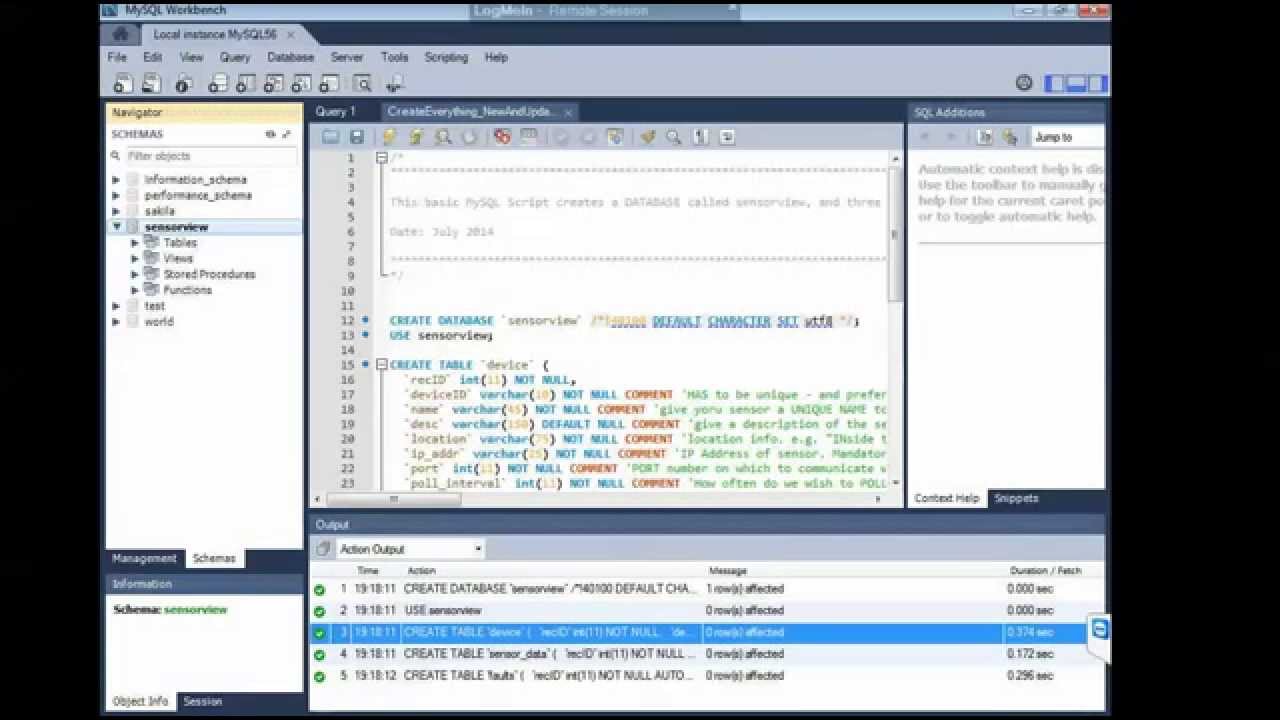Open a script file in the query editor
The height and width of the screenshot is (720, 1280).
330,137
